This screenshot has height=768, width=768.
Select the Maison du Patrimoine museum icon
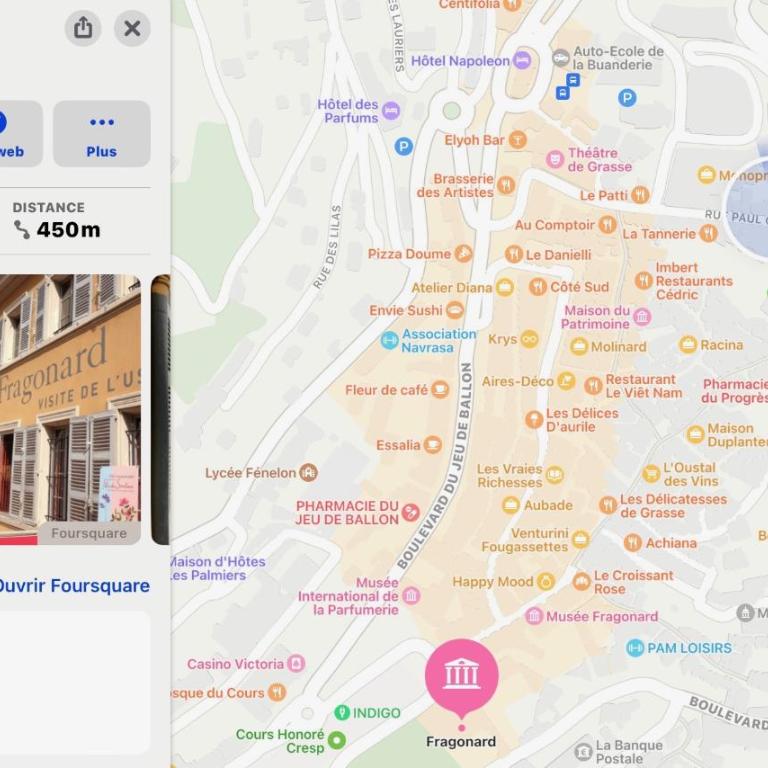tap(642, 317)
